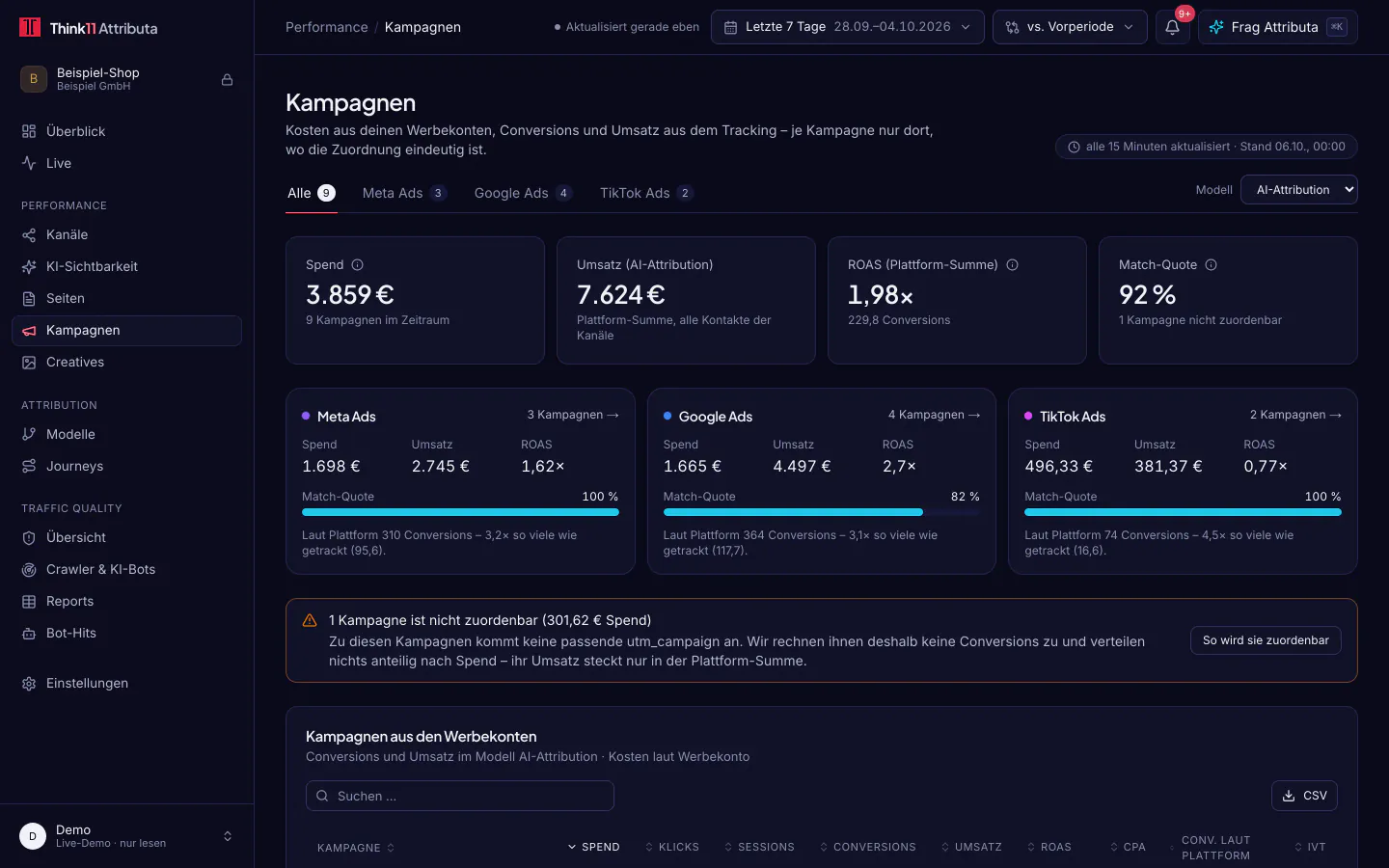The width and height of the screenshot is (1389, 868).
Task: Click the Think11 Attributa logo
Action: [89, 28]
